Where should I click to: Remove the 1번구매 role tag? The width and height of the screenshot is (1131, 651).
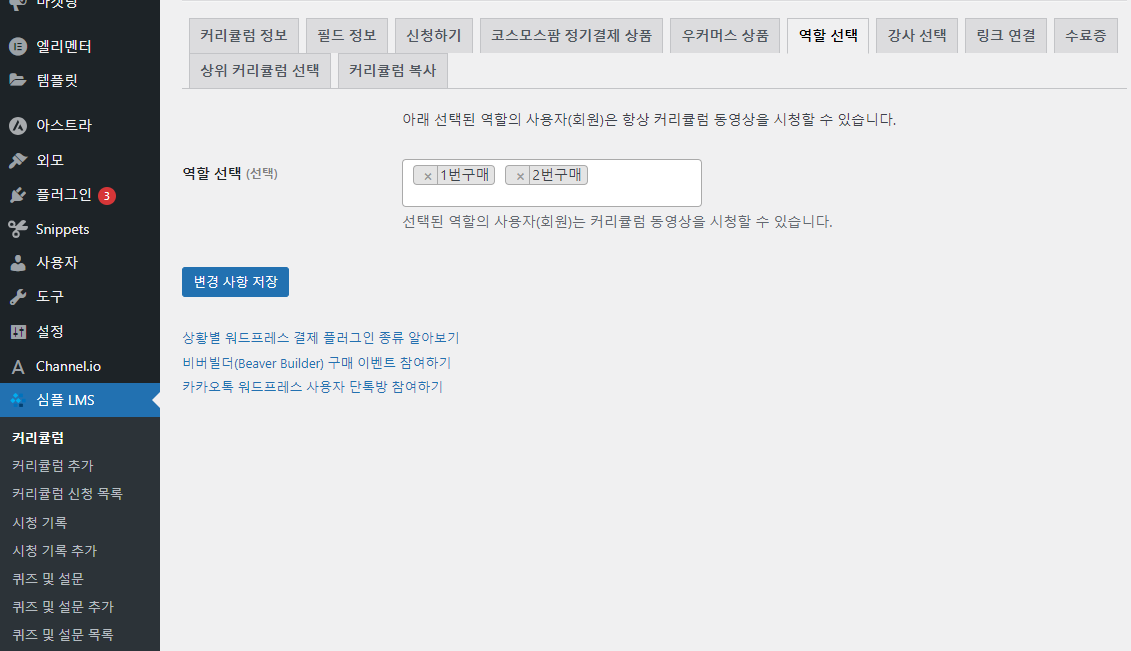428,175
